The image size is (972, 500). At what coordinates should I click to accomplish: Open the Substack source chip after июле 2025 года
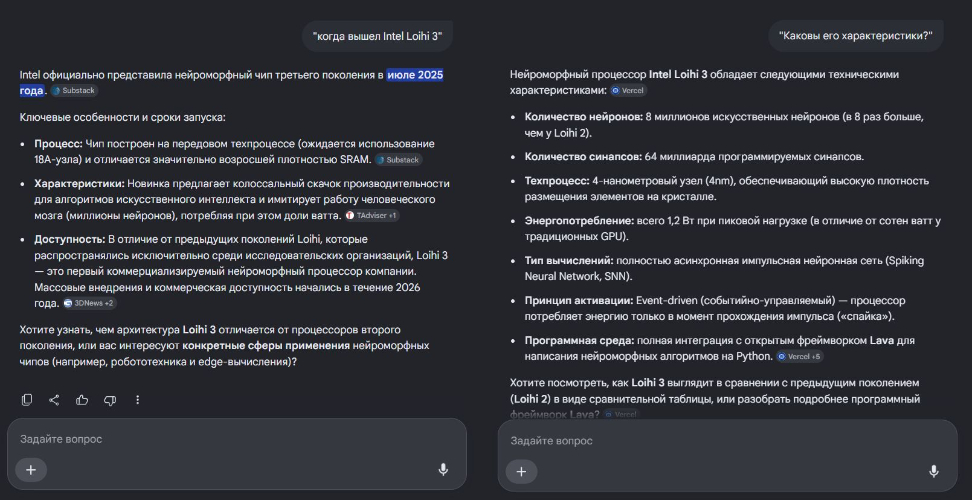[x=74, y=91]
